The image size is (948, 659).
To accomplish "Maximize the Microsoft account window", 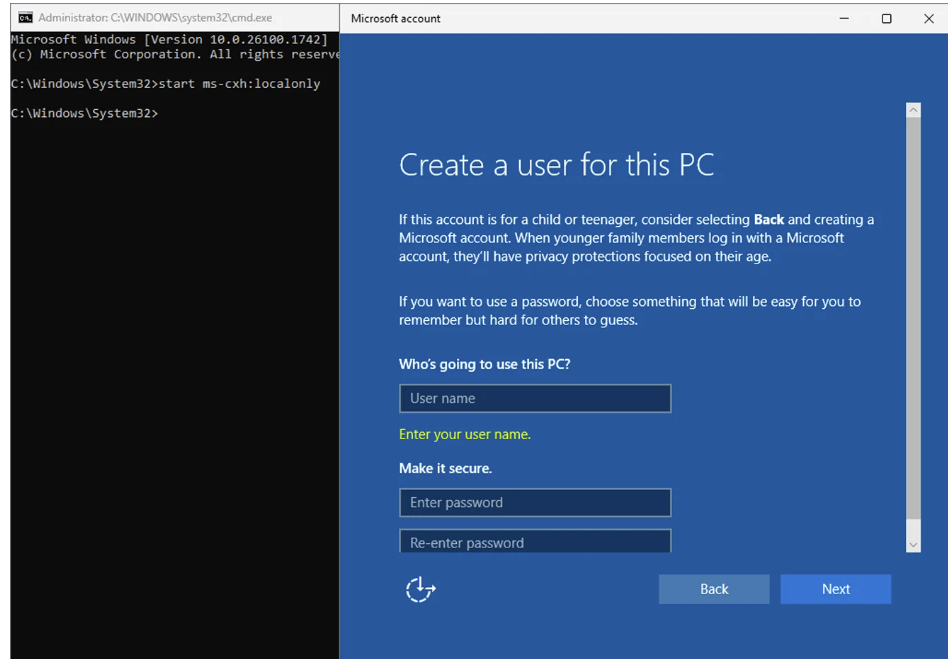I will pos(886,19).
